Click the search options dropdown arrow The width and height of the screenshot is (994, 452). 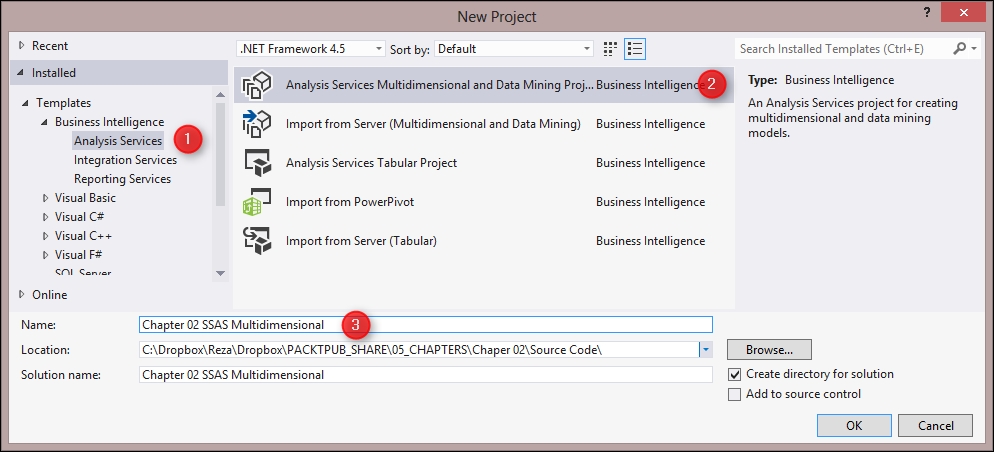point(974,49)
